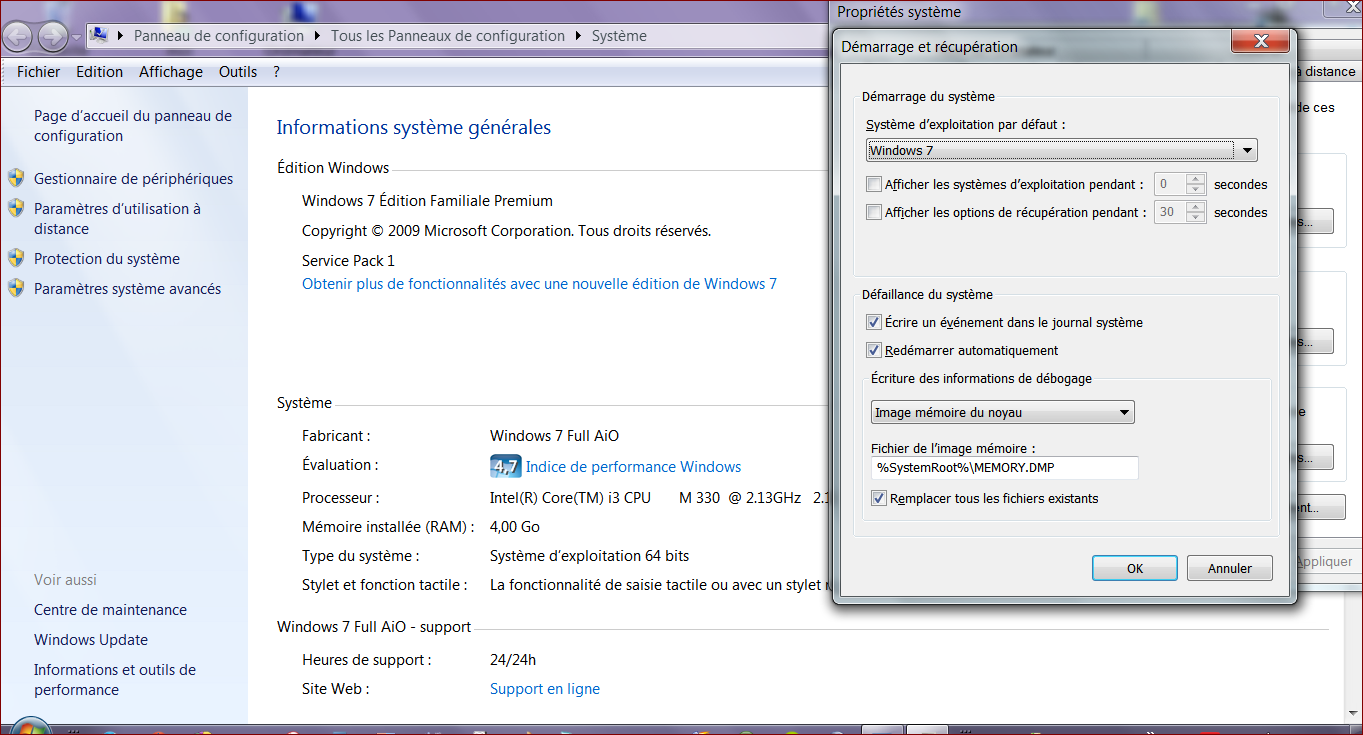The image size is (1363, 735).
Task: Uncheck Remplacer tous les fichiers existants
Action: [879, 498]
